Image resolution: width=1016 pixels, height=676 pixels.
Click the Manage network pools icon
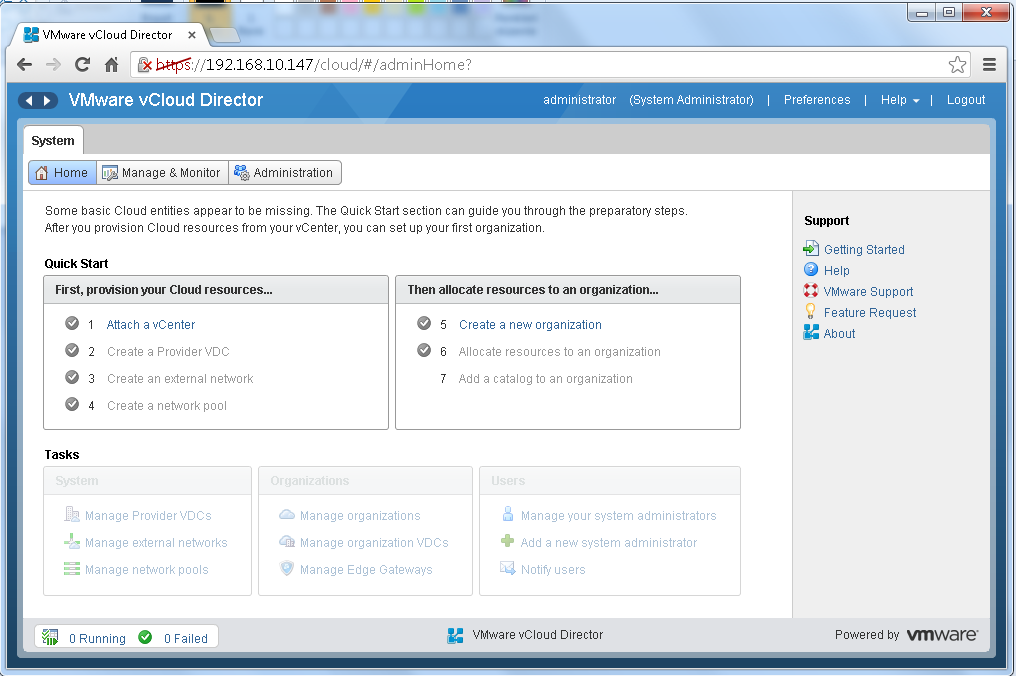[72, 569]
